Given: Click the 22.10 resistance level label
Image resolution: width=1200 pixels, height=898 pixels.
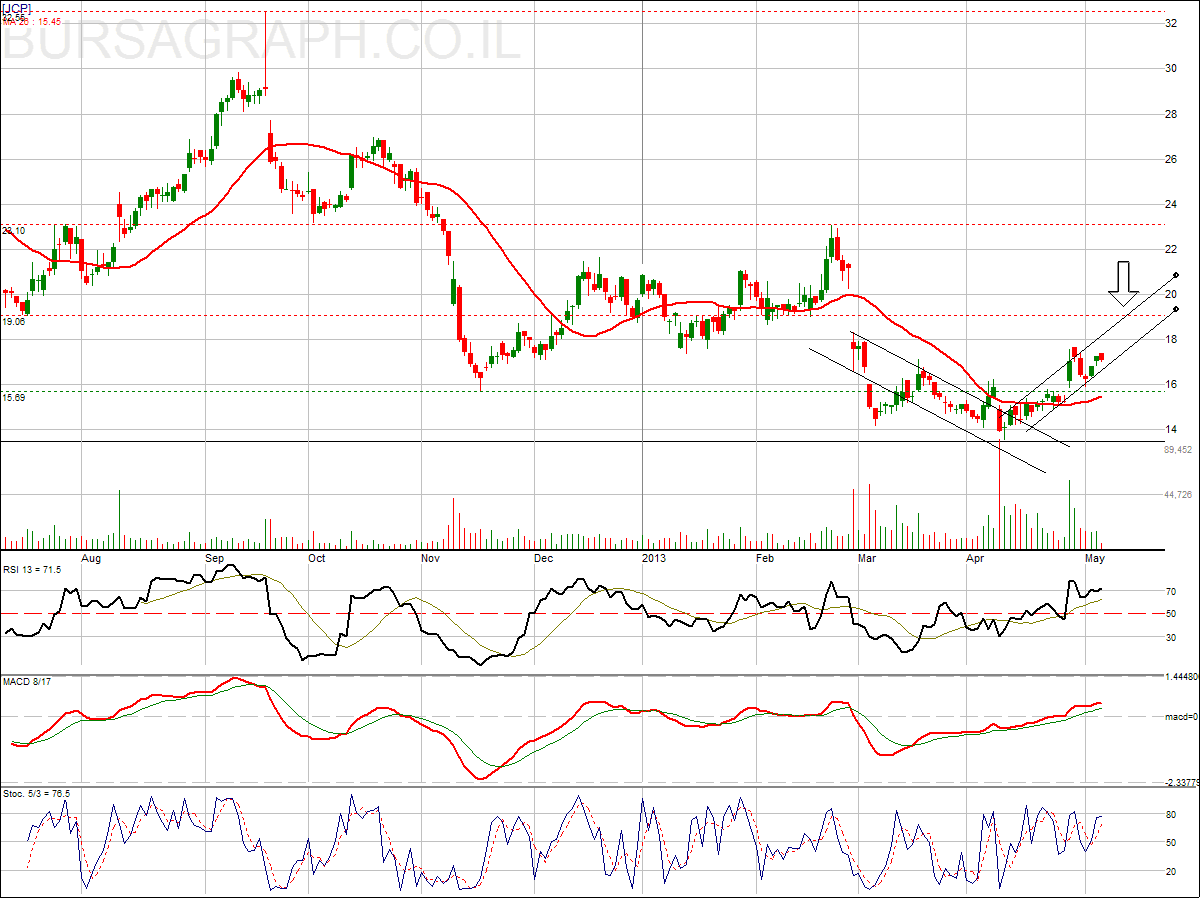Looking at the screenshot, I should (x=13, y=230).
